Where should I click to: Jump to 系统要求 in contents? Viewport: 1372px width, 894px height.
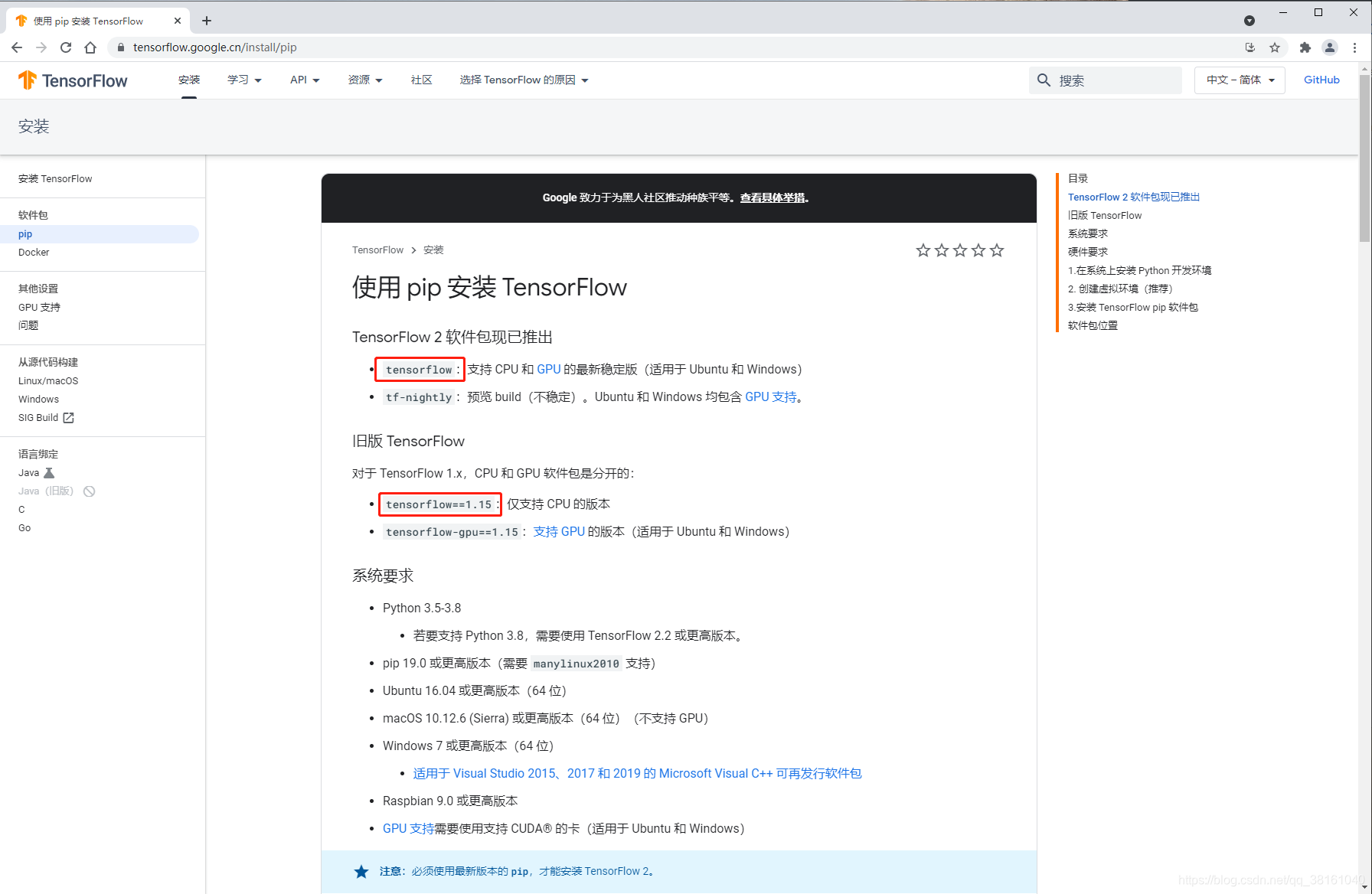coord(1088,233)
